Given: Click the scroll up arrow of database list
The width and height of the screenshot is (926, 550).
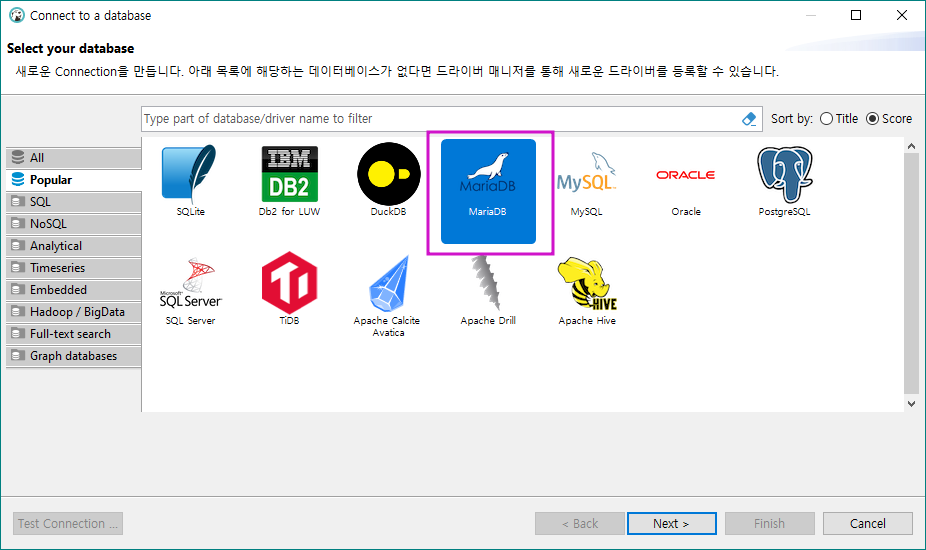Looking at the screenshot, I should point(911,146).
